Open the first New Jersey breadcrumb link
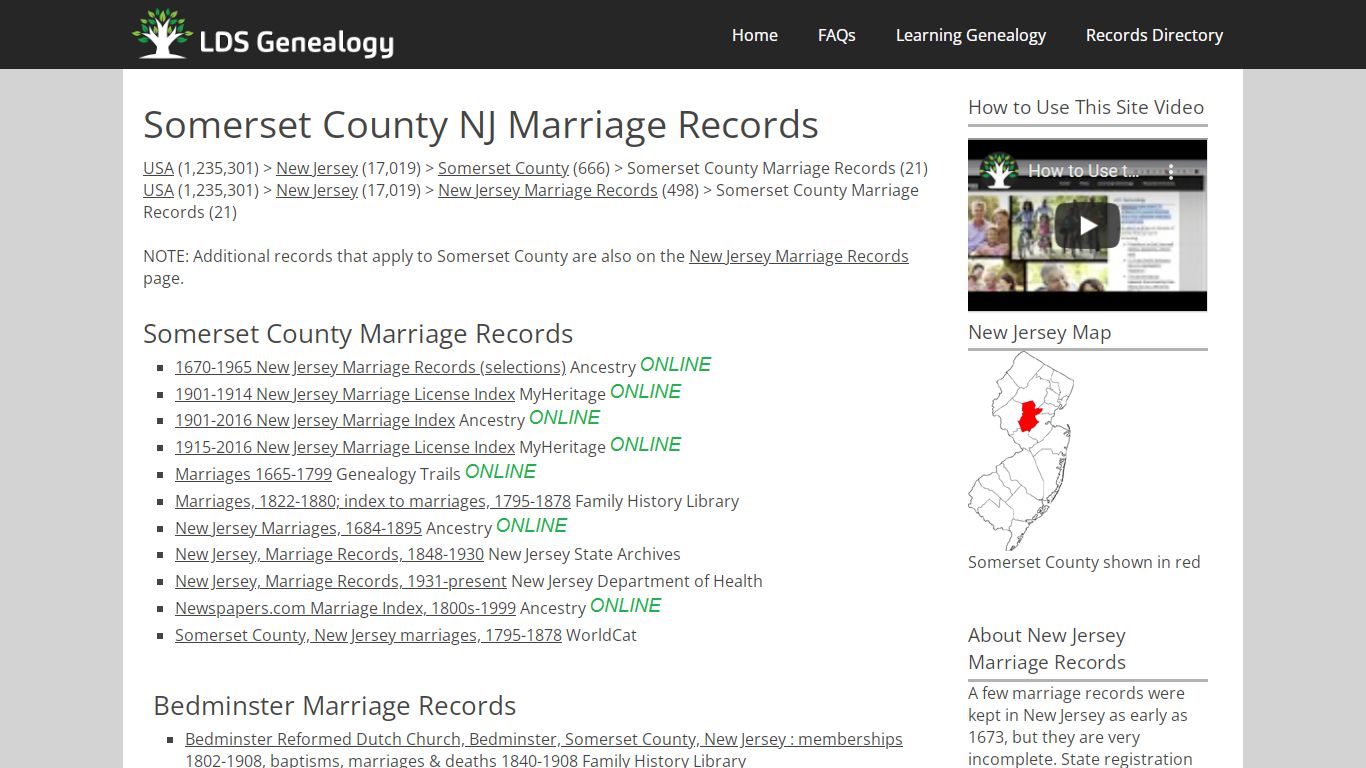The width and height of the screenshot is (1366, 768). tap(317, 168)
